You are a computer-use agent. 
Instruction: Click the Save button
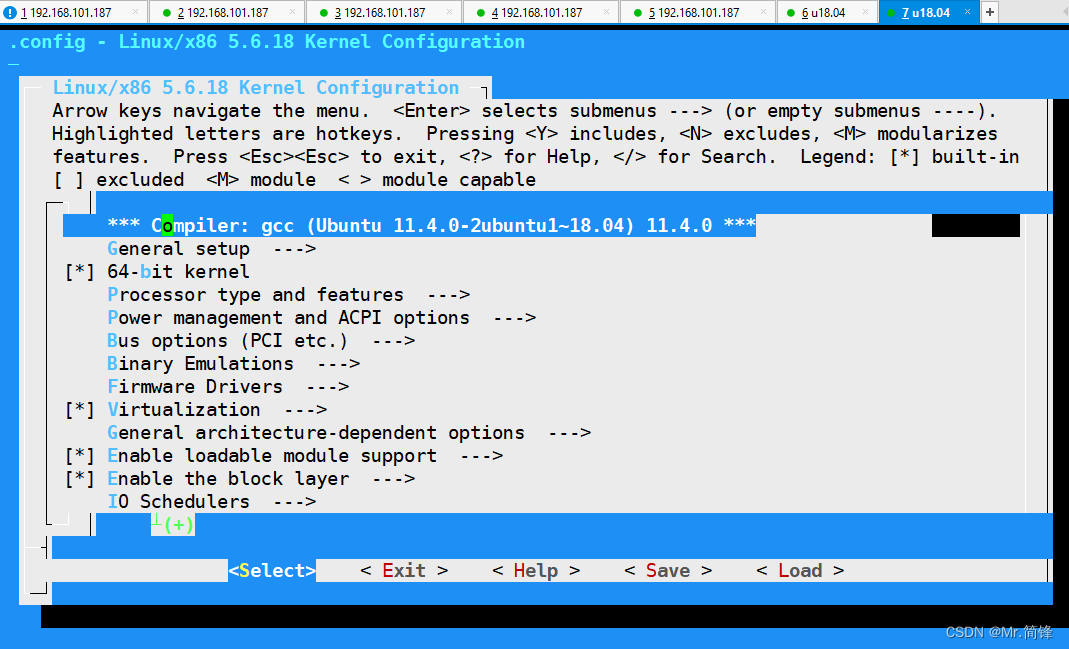[667, 570]
